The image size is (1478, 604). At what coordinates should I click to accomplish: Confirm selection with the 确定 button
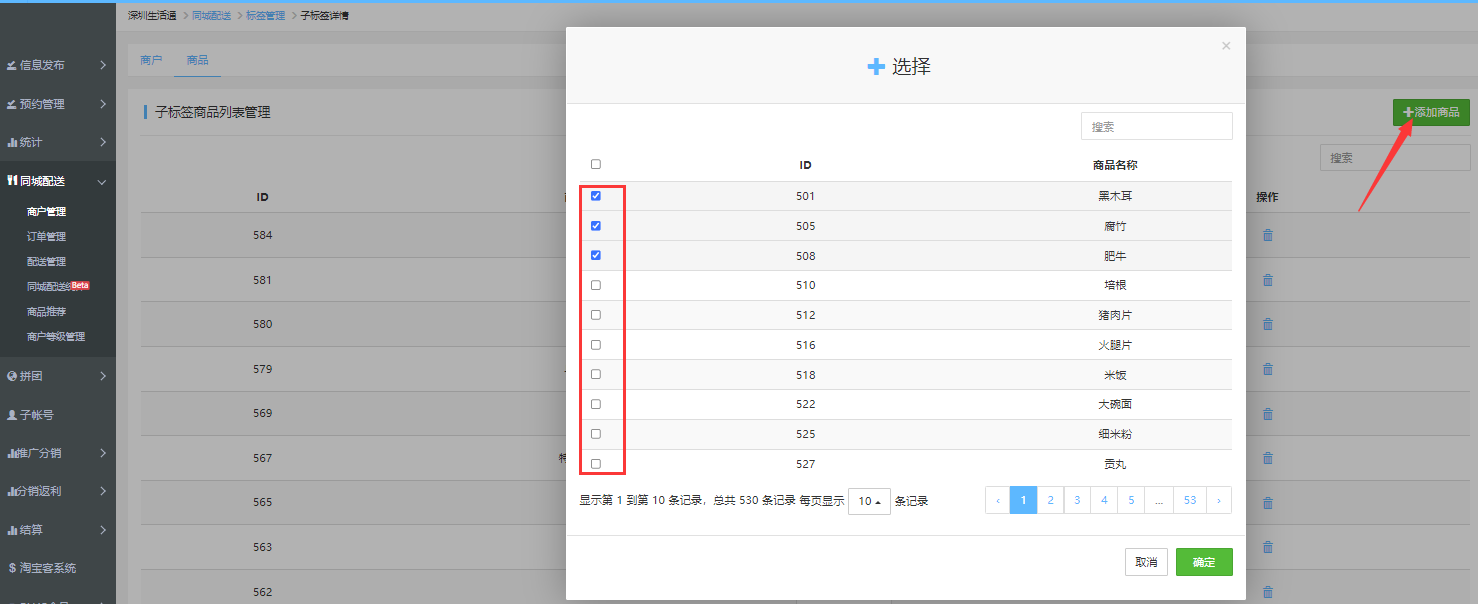[1204, 562]
